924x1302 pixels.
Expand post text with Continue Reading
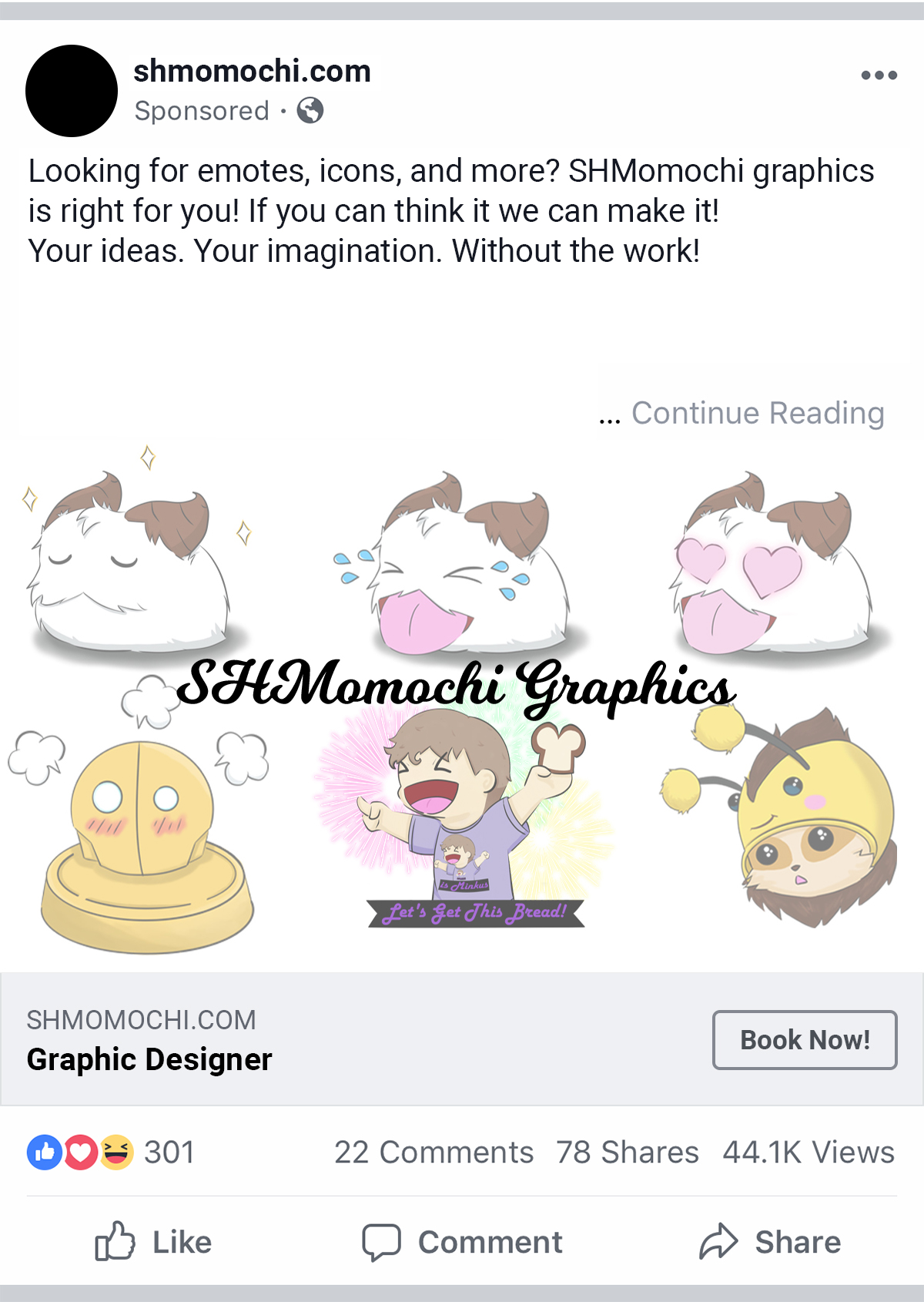pyautogui.click(x=758, y=413)
